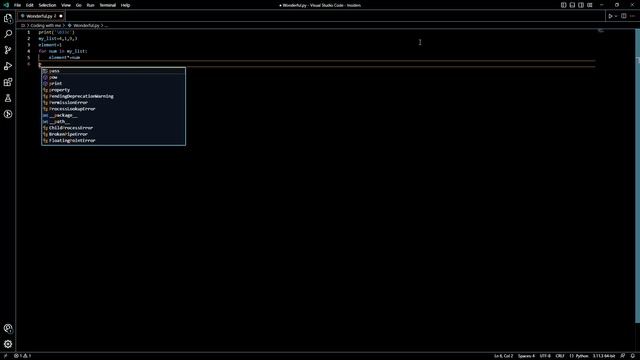Open the notifications bell in status bar
Viewport: 640px width, 360px height.
click(x=633, y=356)
